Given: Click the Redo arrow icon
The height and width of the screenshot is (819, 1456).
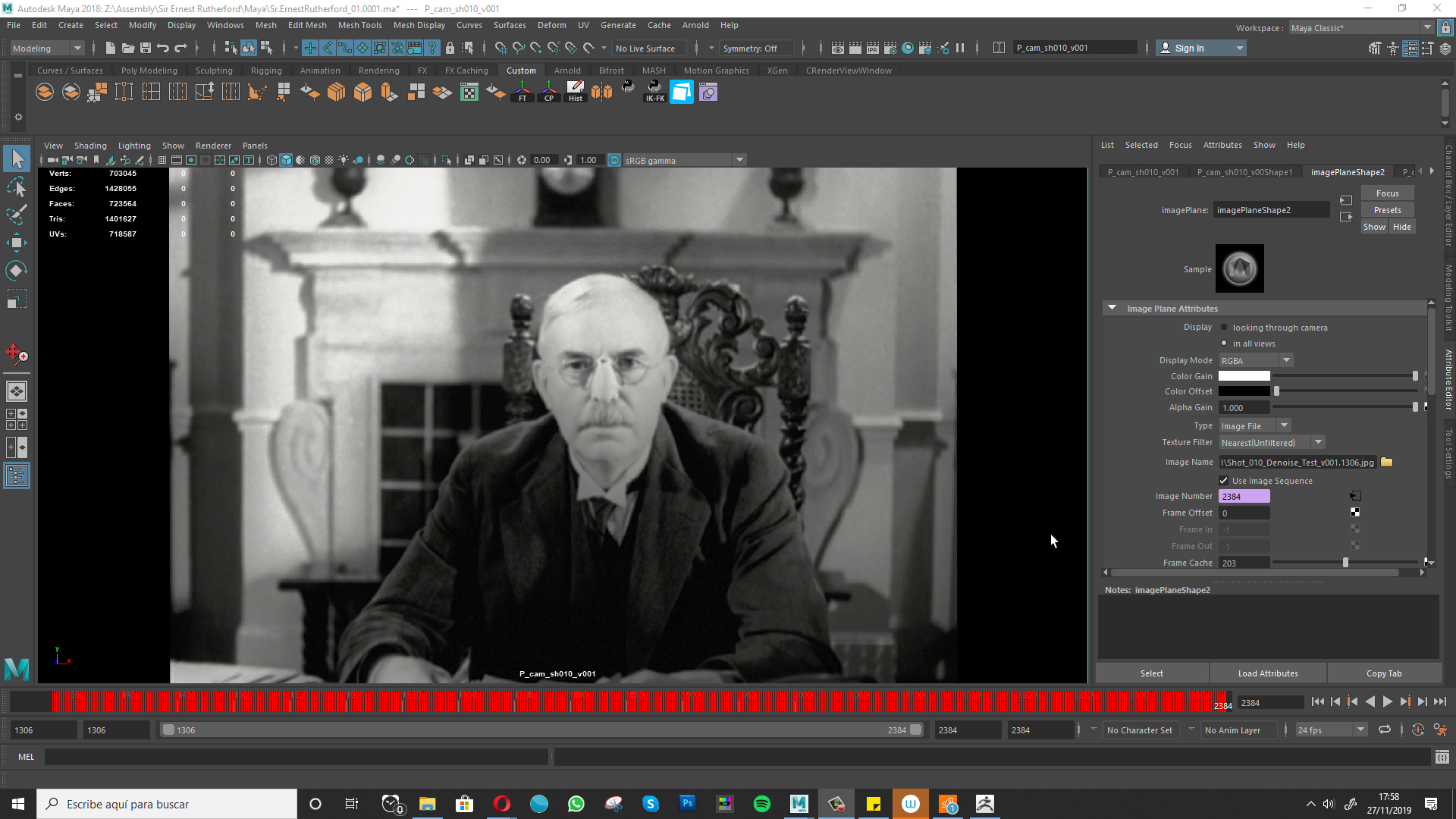Looking at the screenshot, I should (x=180, y=48).
